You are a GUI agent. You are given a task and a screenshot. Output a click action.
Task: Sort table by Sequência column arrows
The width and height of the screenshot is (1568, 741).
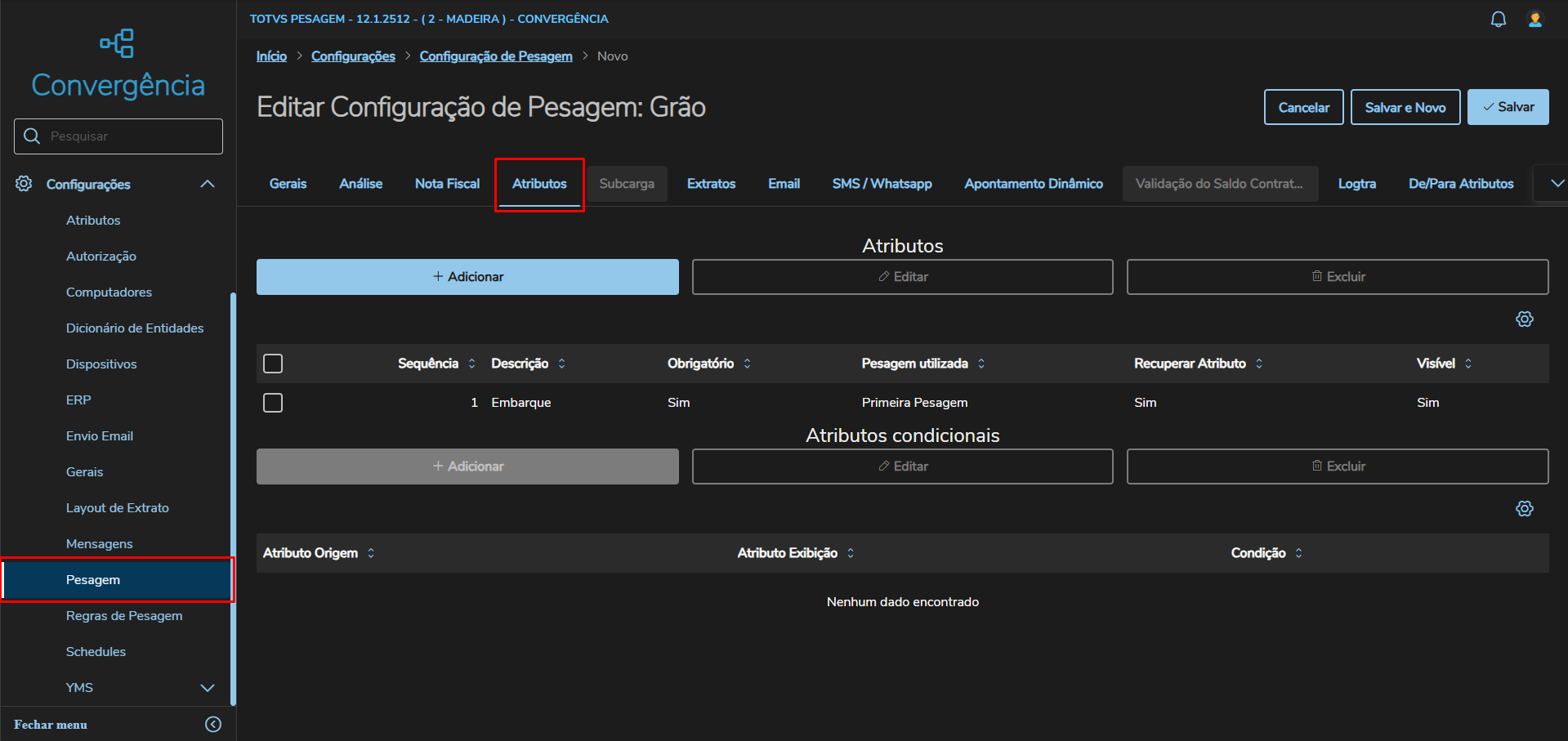tap(471, 364)
